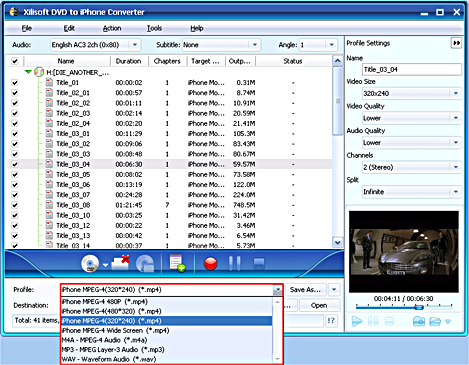Click the title list vertical scrollbar thumb
The image size is (469, 365).
[x=338, y=101]
